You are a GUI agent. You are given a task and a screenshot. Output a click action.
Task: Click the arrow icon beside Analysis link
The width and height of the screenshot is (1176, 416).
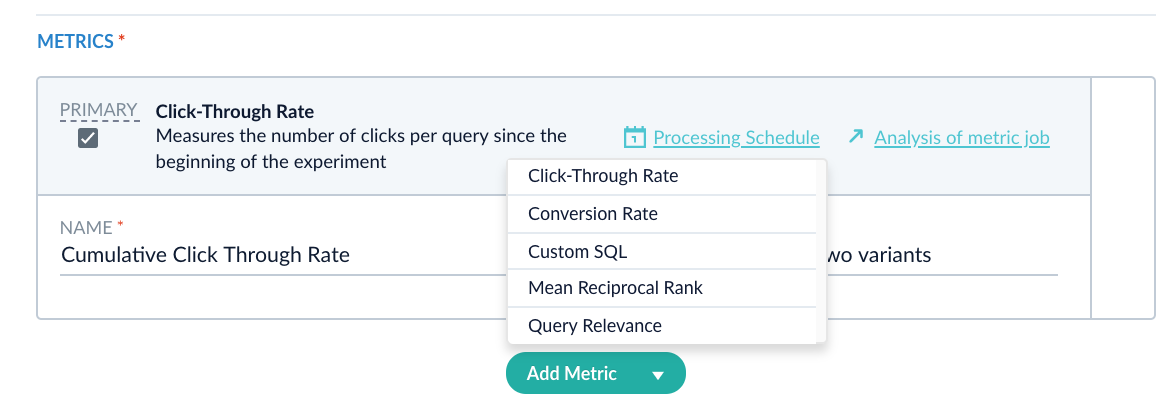pos(855,136)
